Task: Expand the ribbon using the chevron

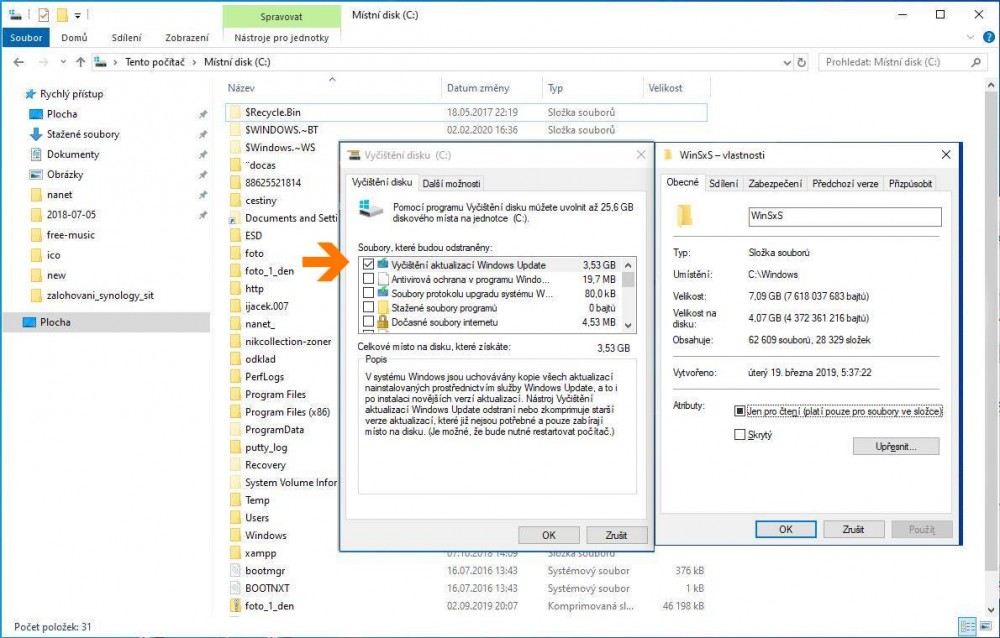Action: tap(971, 37)
